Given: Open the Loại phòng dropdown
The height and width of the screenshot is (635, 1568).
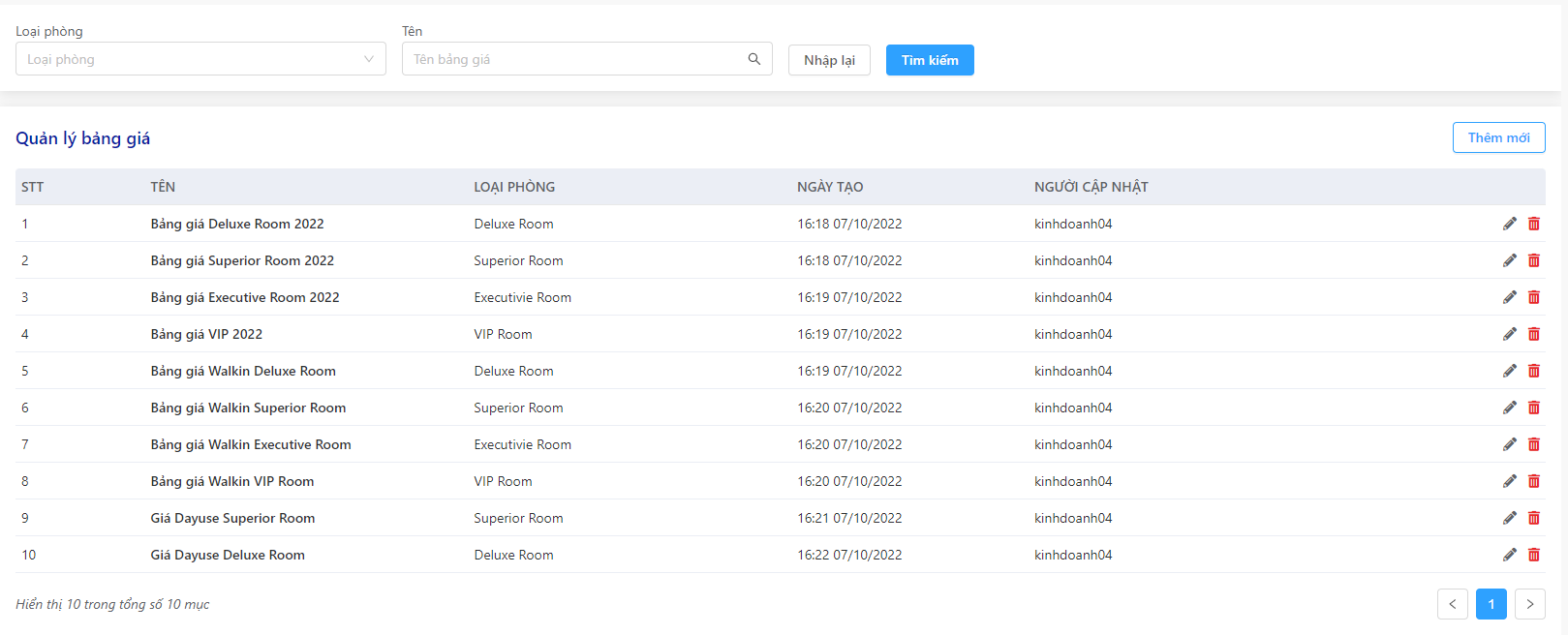Looking at the screenshot, I should pos(200,59).
